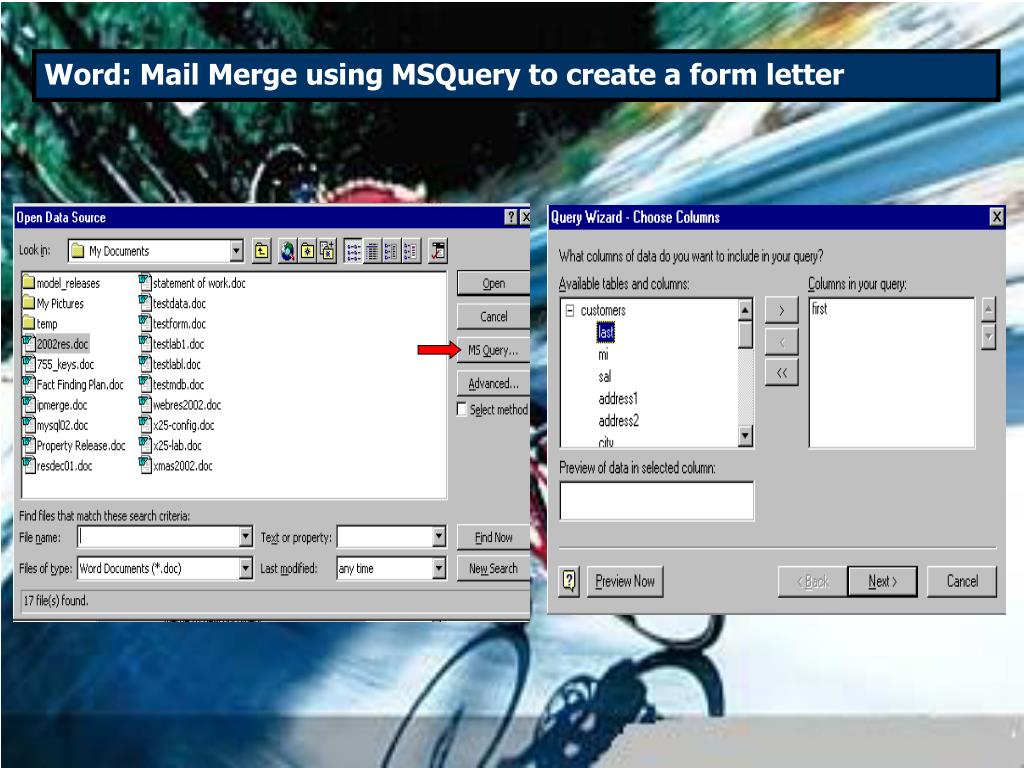Open the Look in My Documents dropdown
Screen dimensions: 1024x768
point(236,251)
